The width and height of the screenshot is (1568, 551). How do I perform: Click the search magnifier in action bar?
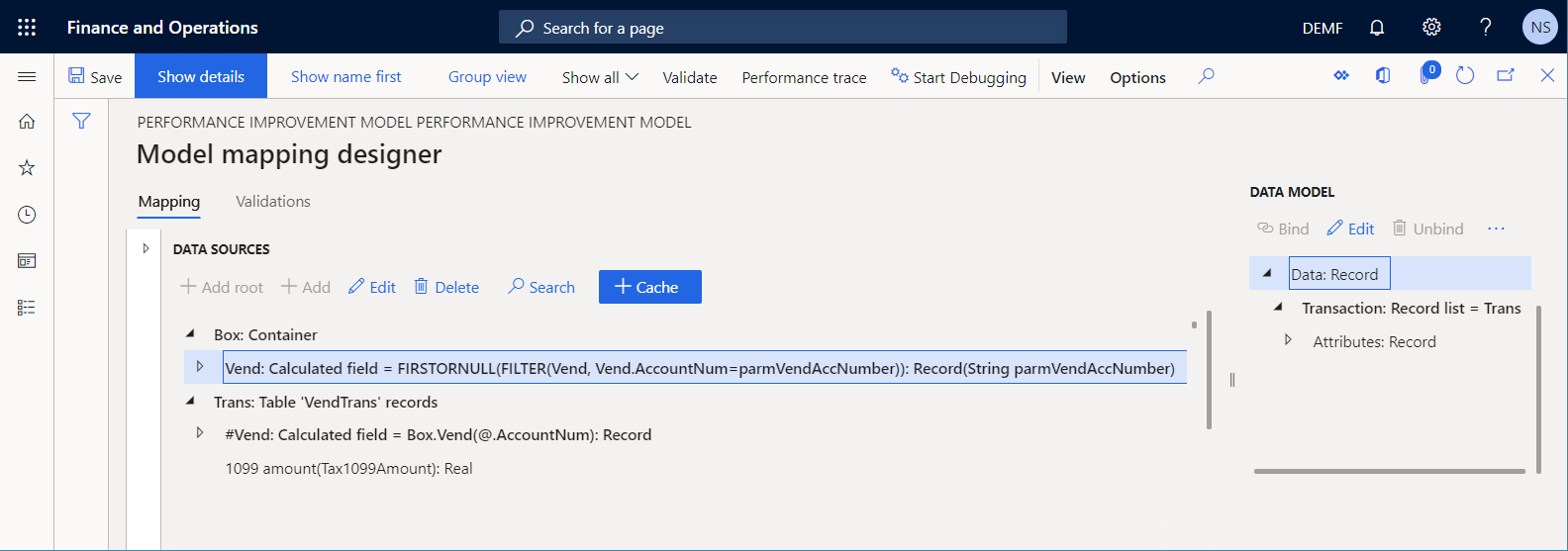(1206, 76)
